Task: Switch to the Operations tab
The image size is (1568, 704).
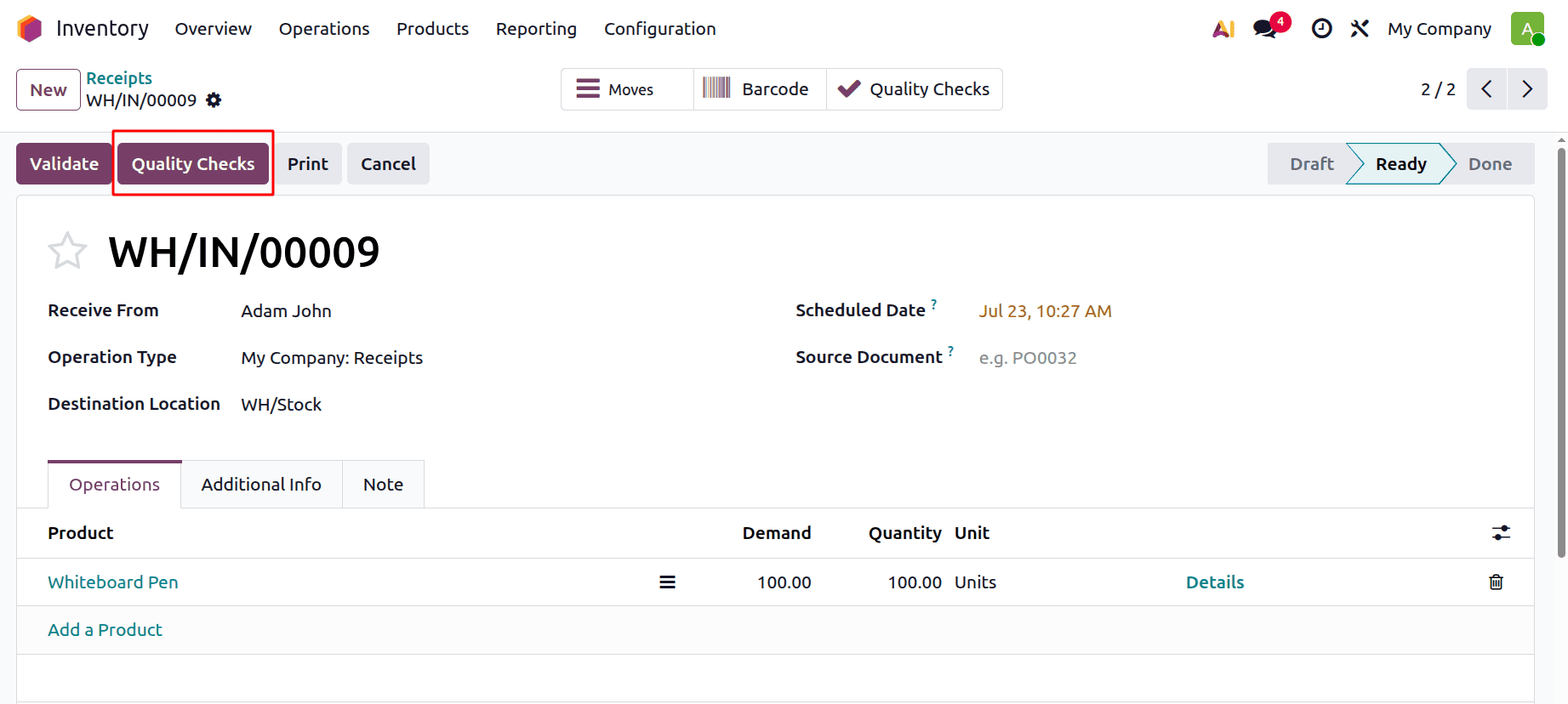Action: [x=115, y=485]
